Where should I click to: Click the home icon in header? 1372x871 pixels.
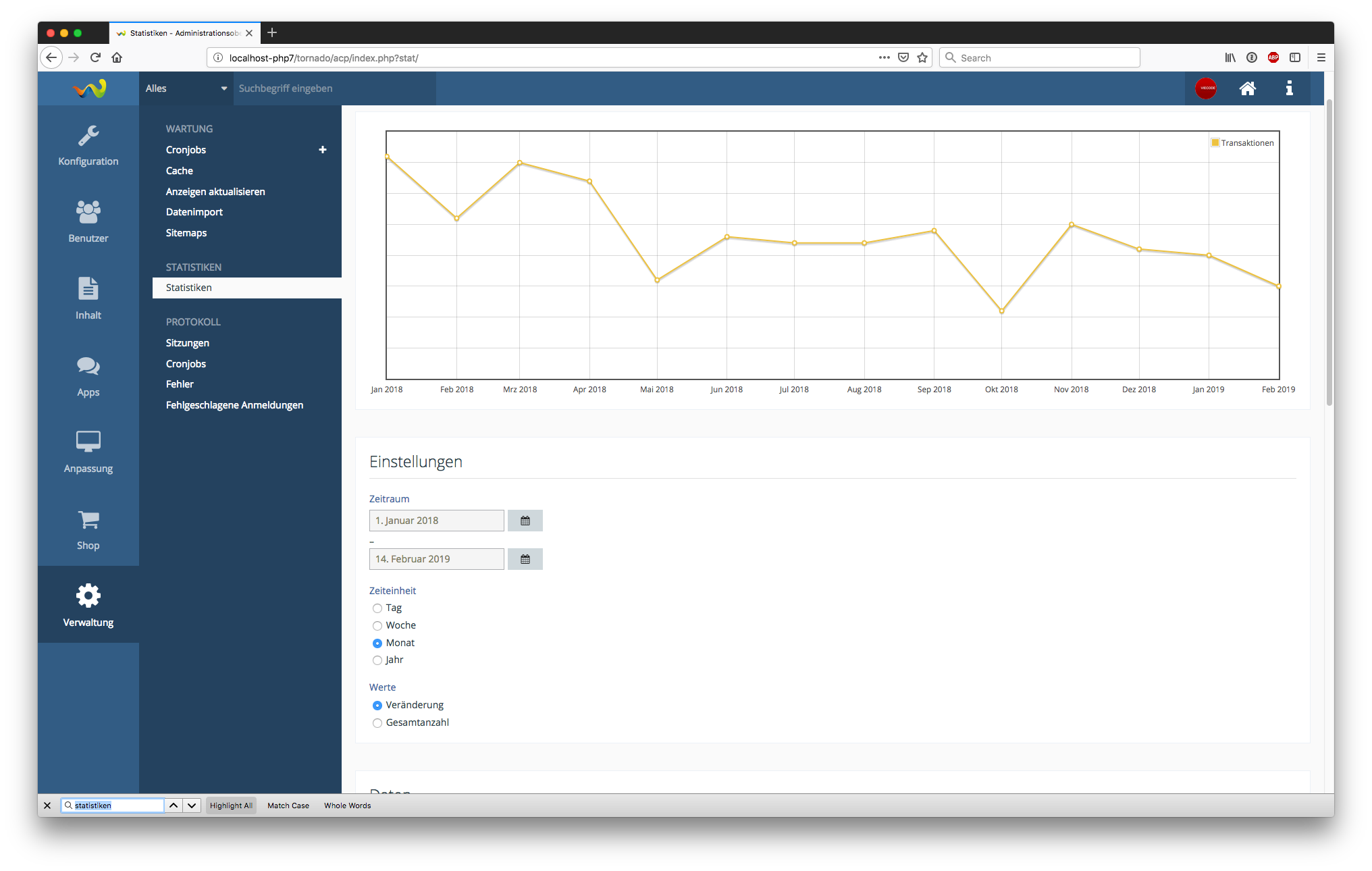1247,88
